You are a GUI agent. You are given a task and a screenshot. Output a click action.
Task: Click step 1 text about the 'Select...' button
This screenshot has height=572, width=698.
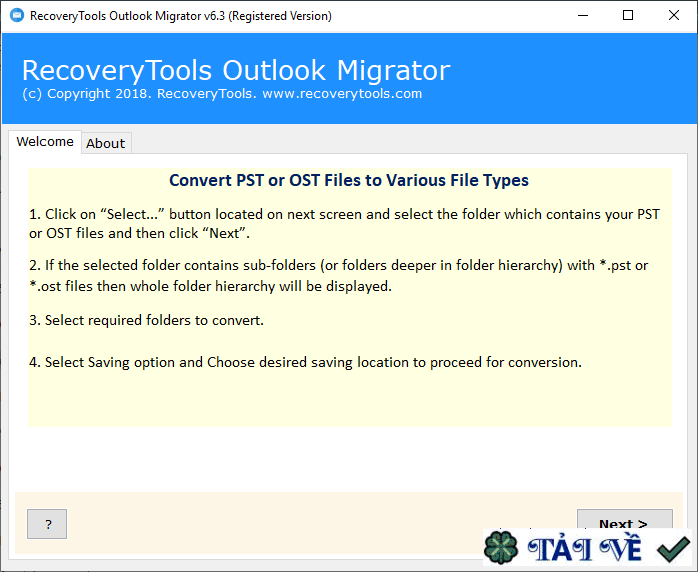tap(344, 223)
